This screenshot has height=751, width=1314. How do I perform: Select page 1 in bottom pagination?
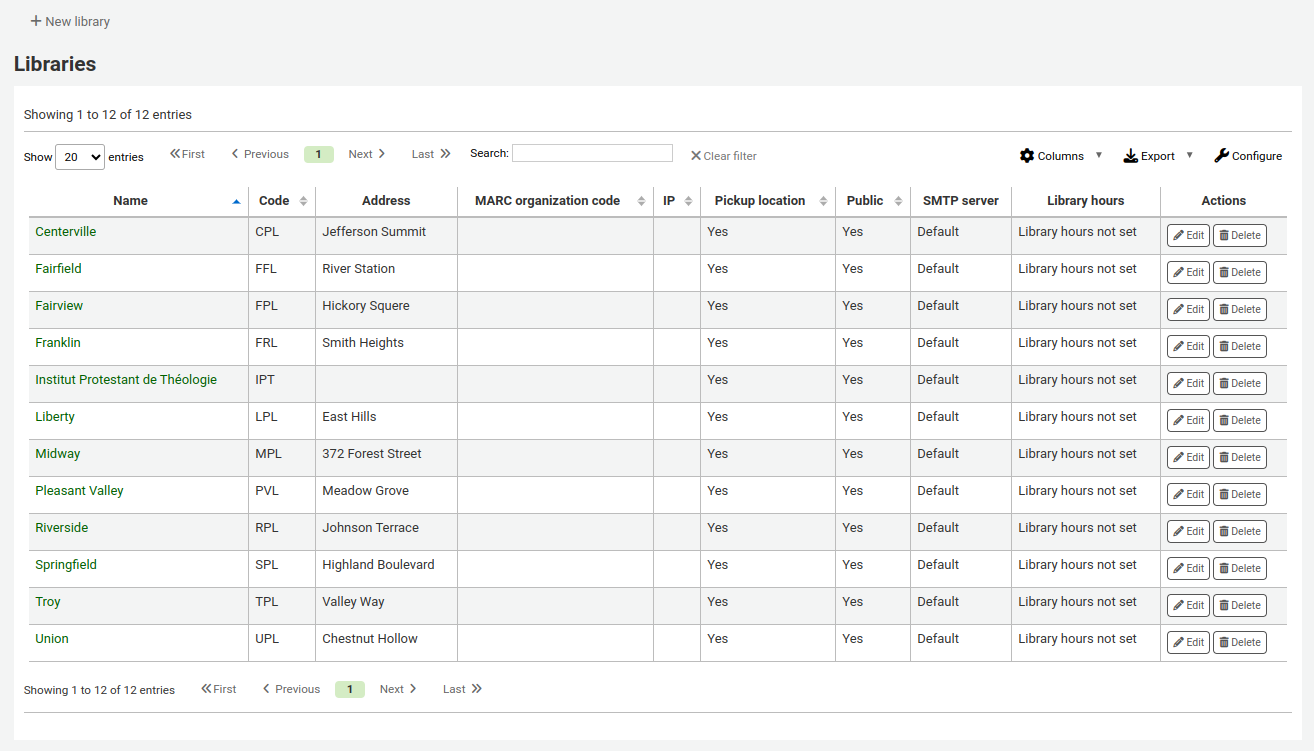click(x=350, y=689)
